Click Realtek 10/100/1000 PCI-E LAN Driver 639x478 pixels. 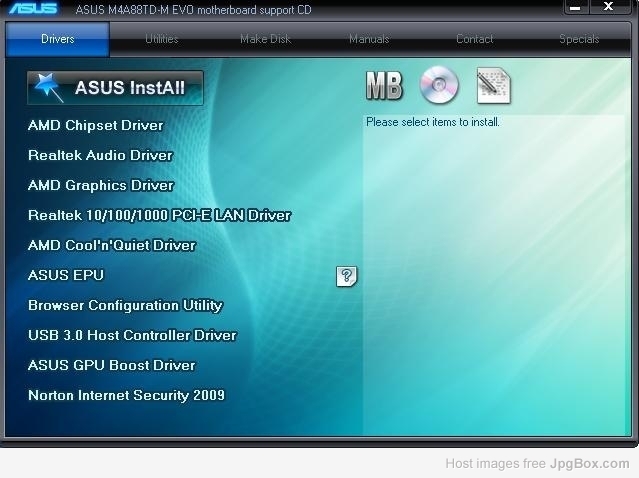(x=159, y=215)
